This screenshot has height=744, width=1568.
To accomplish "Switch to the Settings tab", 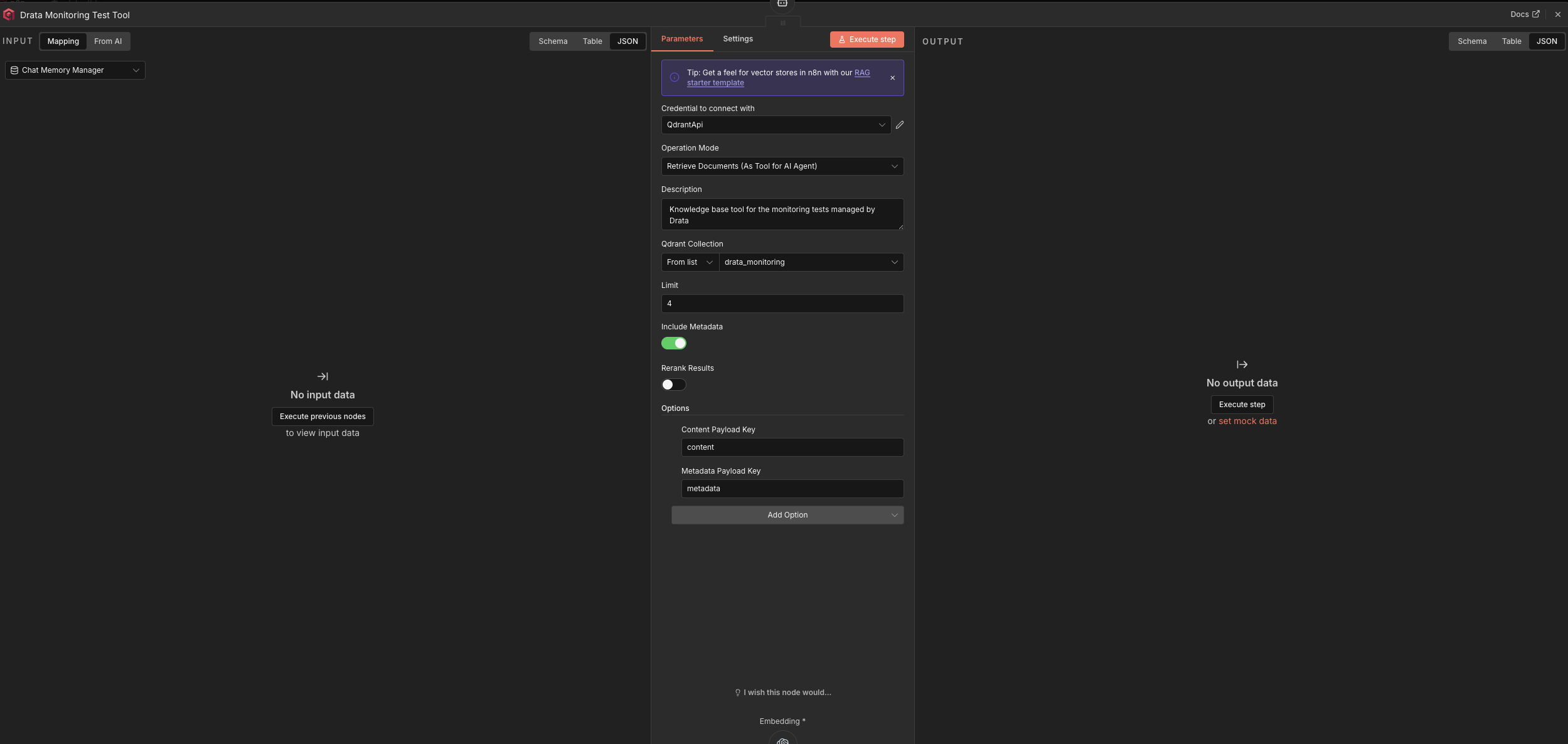I will tap(738, 39).
